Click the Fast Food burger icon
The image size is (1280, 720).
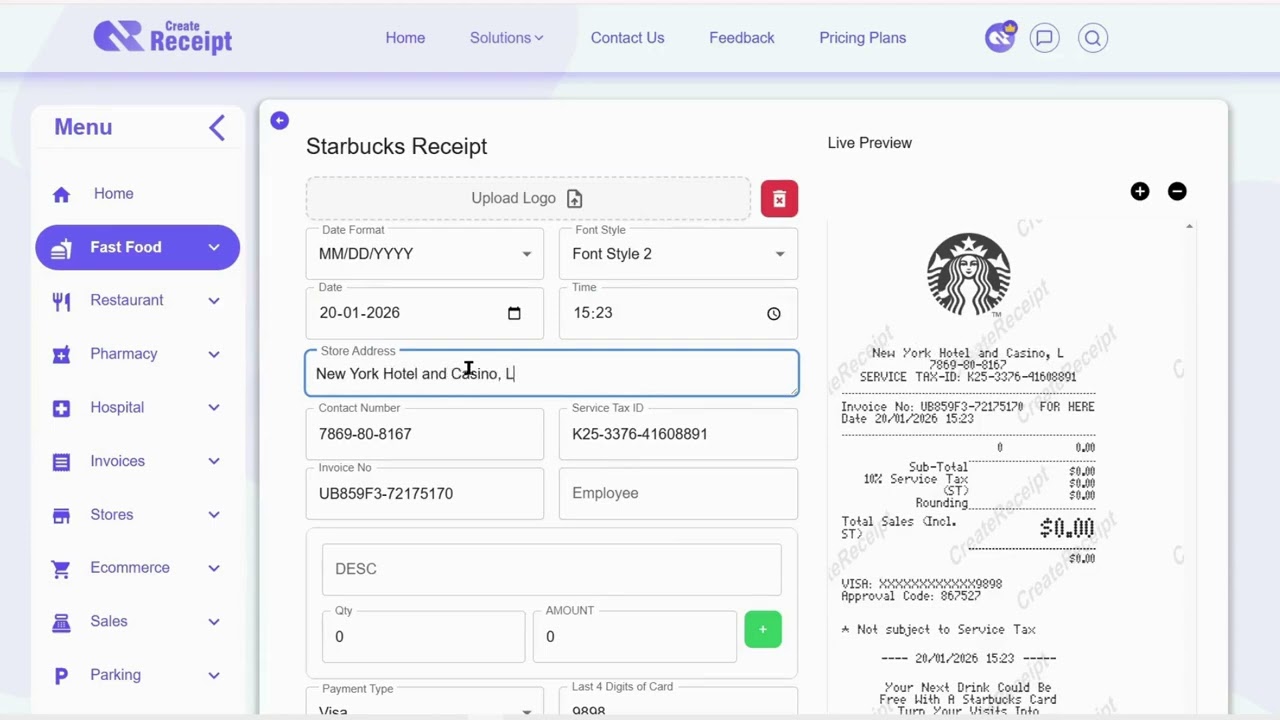pos(61,248)
